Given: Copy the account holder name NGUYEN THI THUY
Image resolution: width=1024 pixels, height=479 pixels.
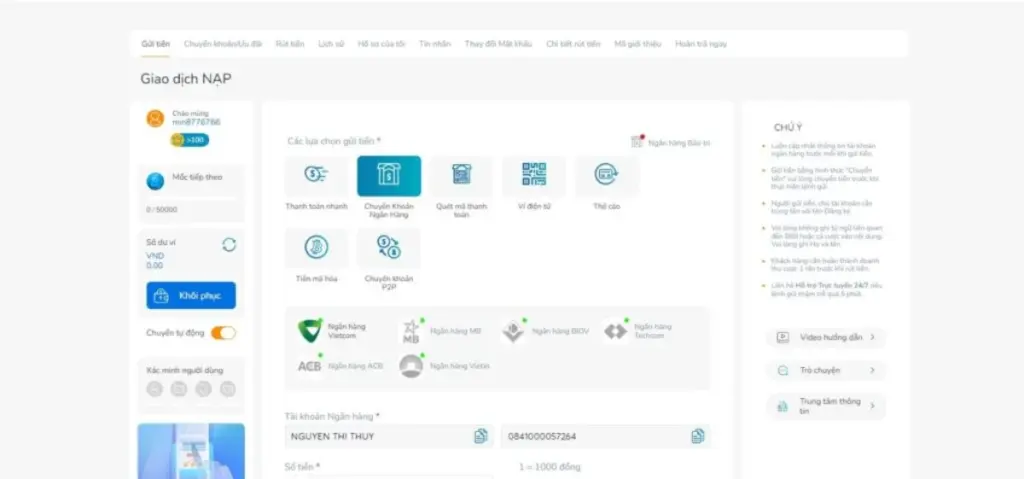Looking at the screenshot, I should coord(481,436).
